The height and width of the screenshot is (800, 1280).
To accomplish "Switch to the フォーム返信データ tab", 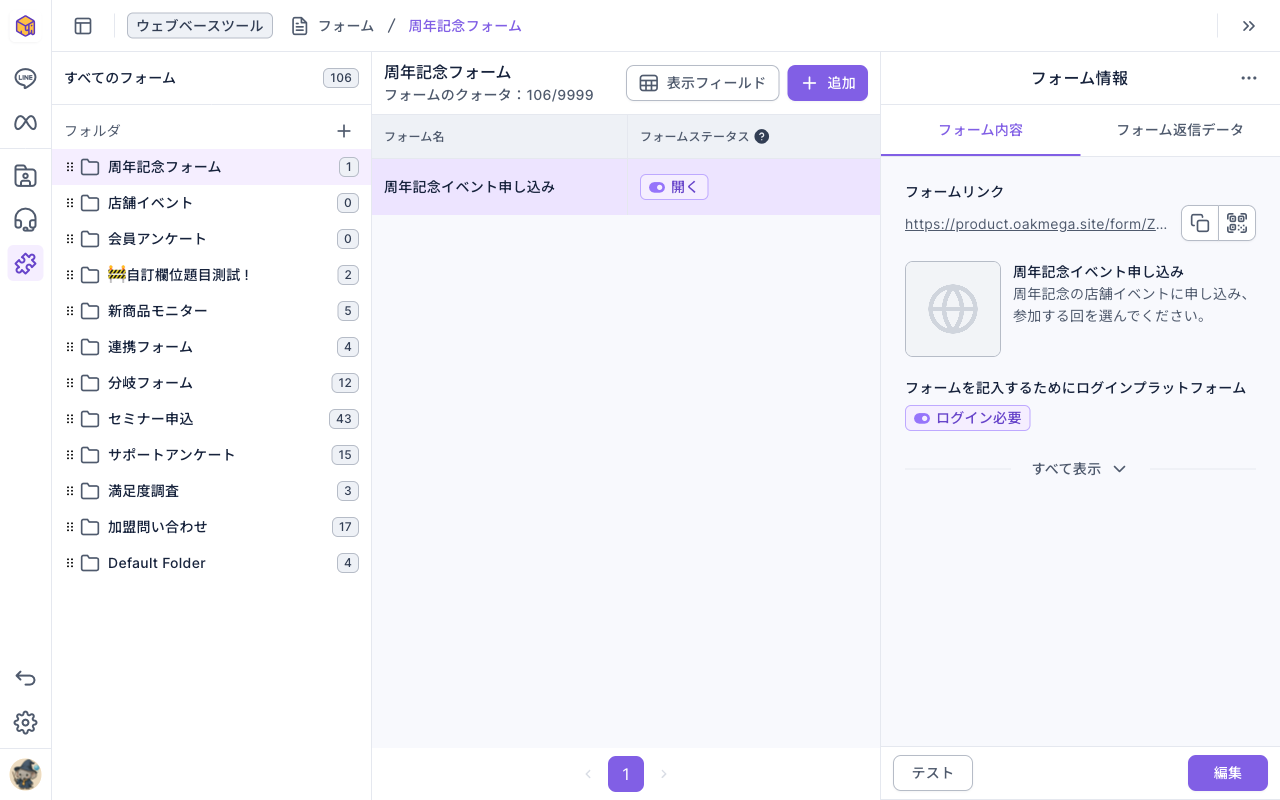I will [x=1180, y=130].
